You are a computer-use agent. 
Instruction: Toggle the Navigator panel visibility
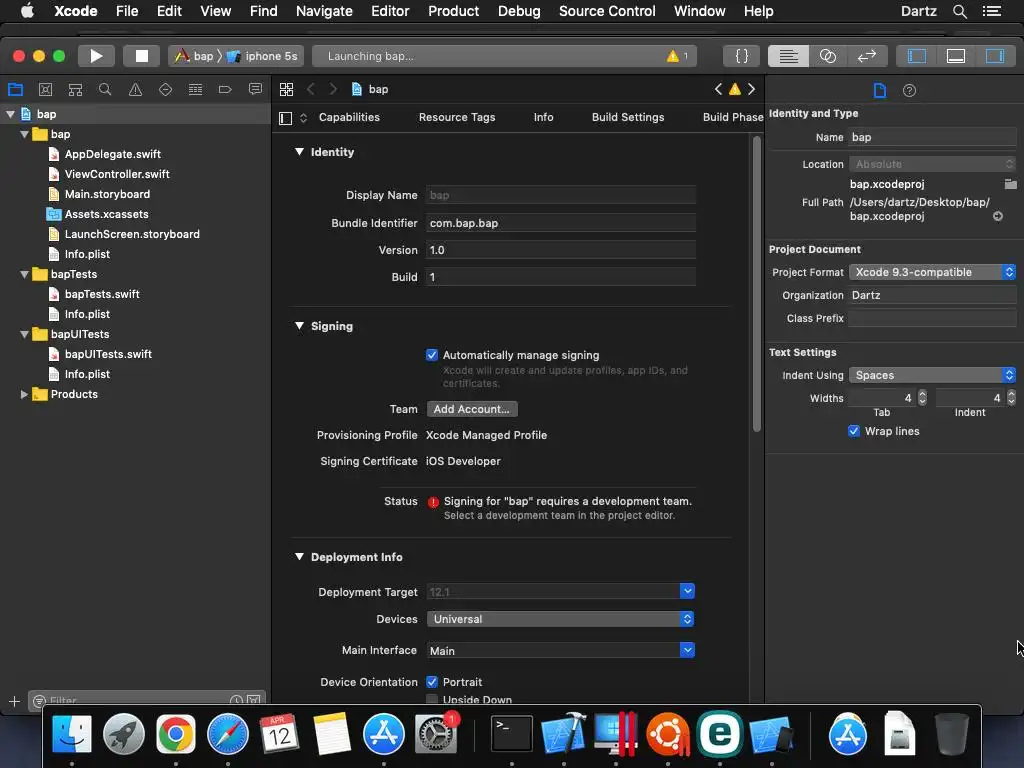coord(916,56)
